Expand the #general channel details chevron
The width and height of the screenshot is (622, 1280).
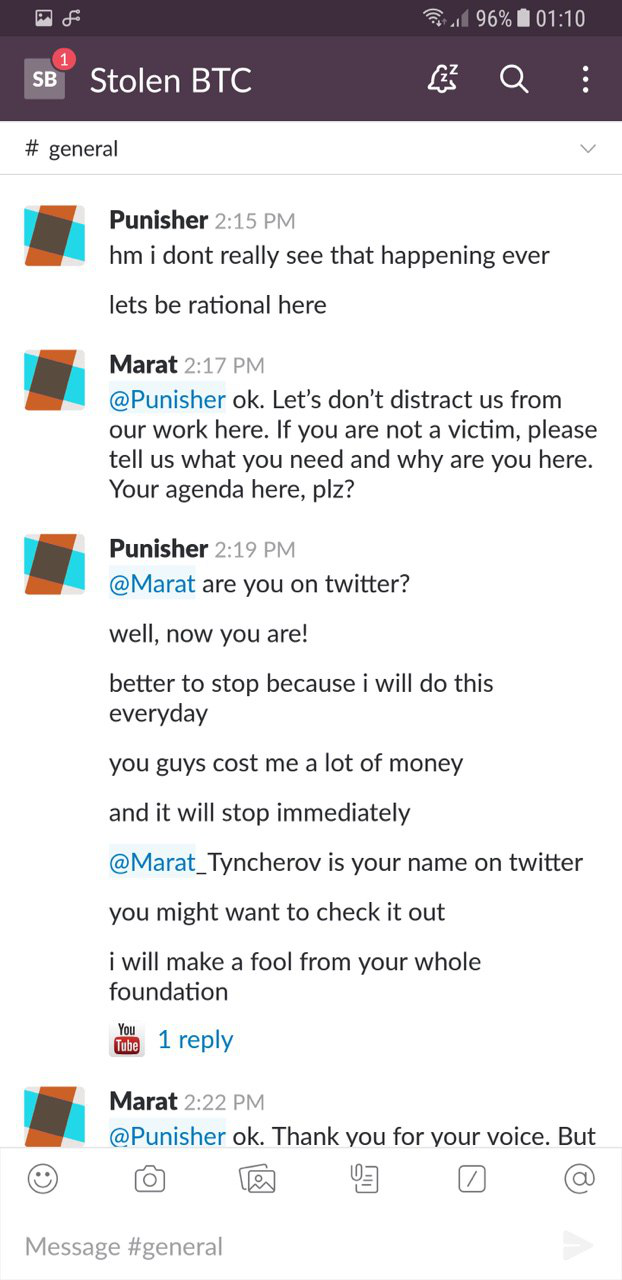pos(588,149)
